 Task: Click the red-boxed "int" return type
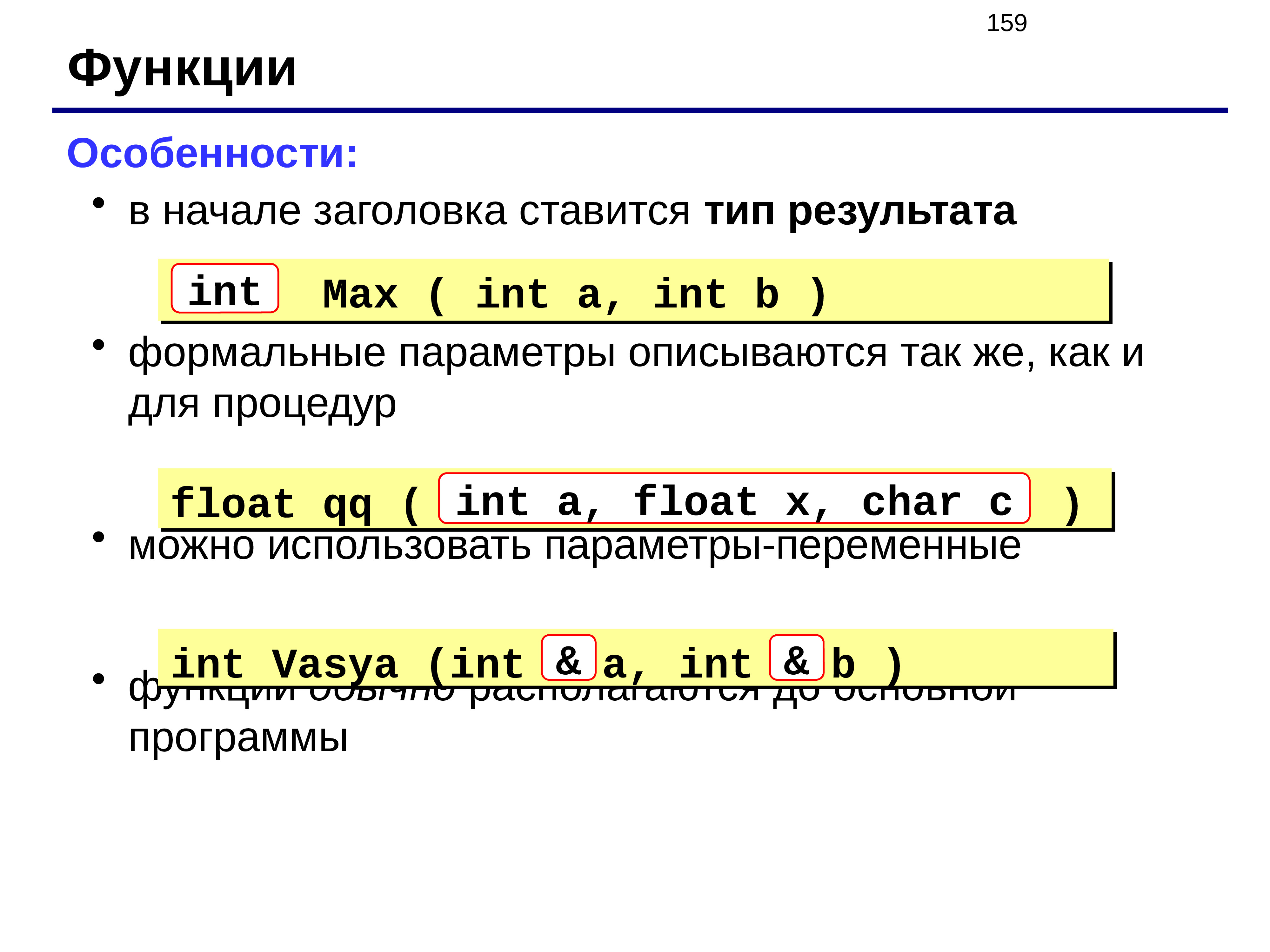pos(224,289)
